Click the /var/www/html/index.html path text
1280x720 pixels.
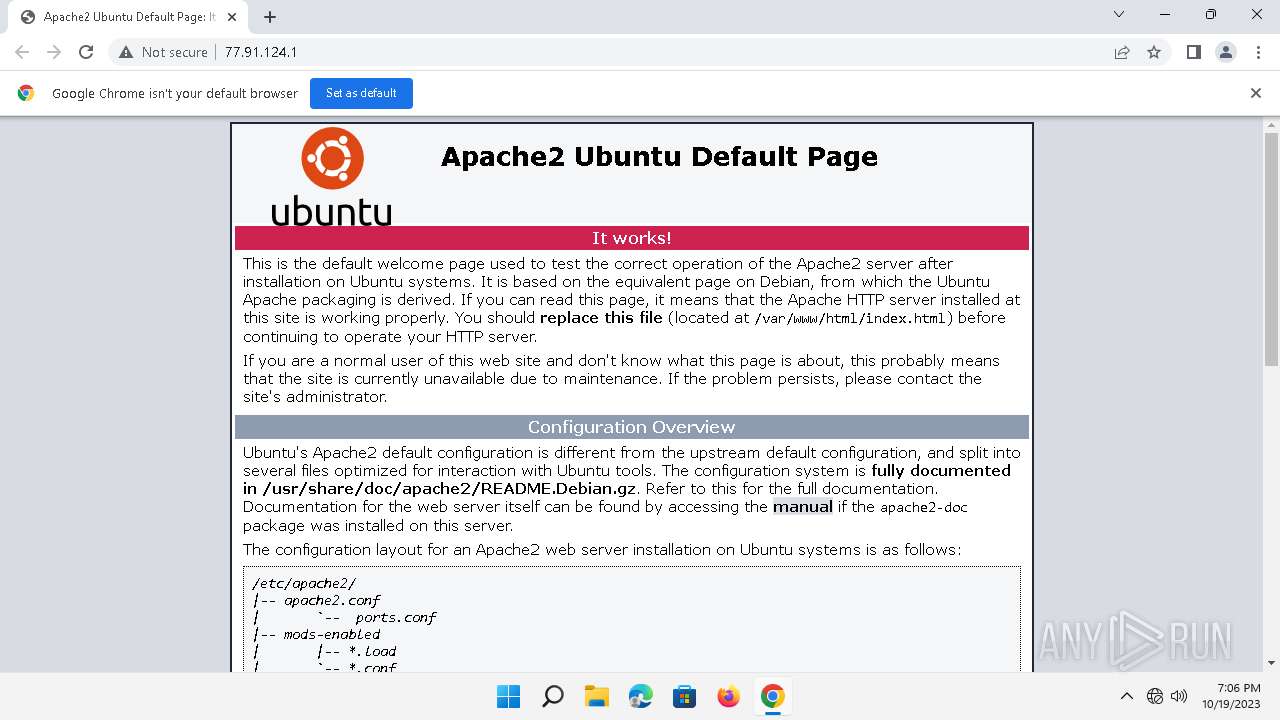[850, 318]
